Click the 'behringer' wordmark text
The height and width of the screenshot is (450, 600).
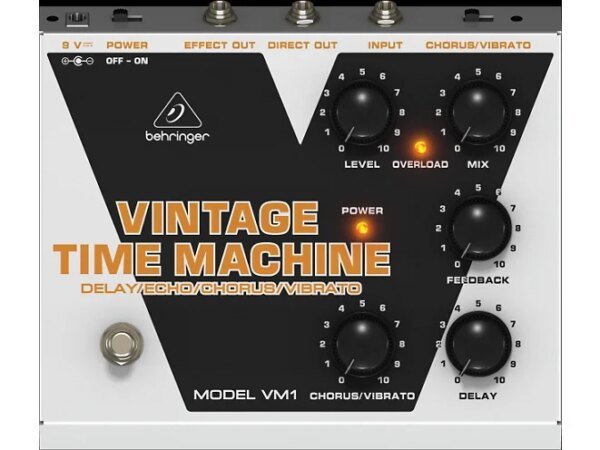(178, 137)
